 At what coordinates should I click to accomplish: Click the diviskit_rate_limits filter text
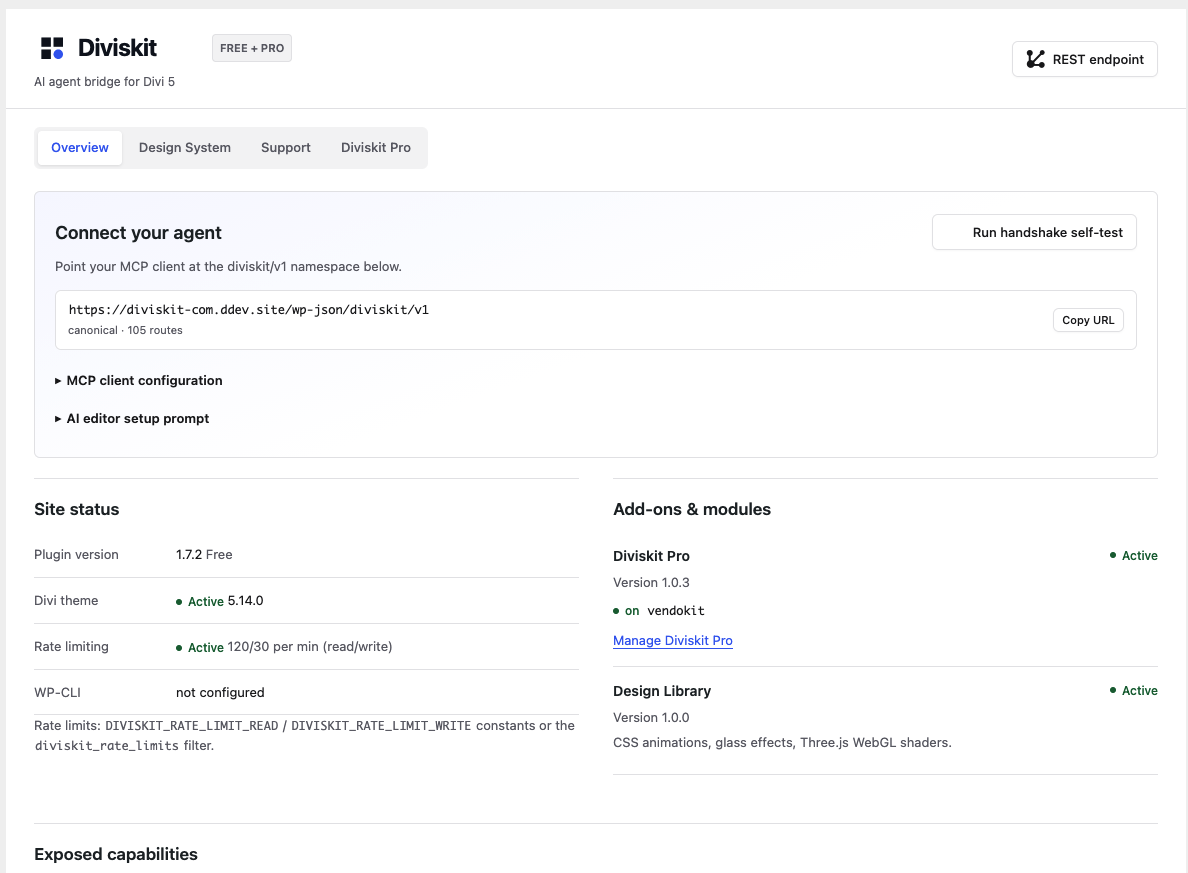(107, 746)
